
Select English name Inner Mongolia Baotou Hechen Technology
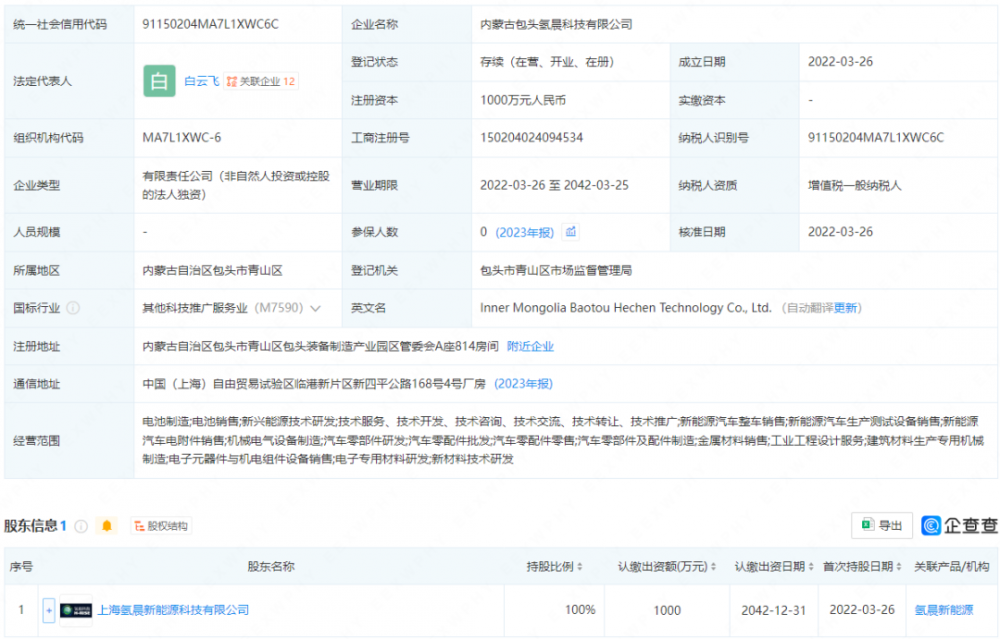[626, 308]
